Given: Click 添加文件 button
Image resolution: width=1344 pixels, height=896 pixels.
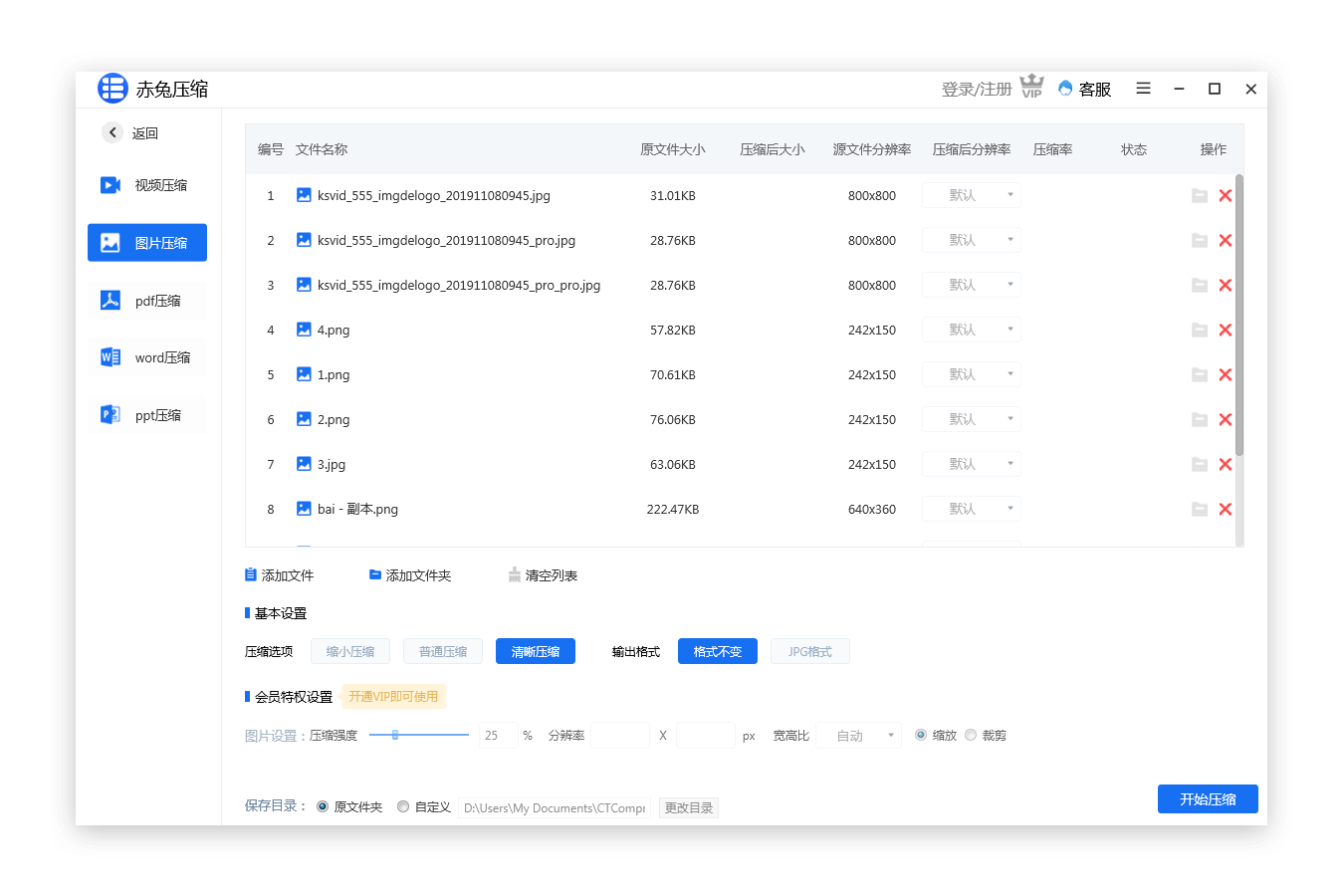Looking at the screenshot, I should tap(279, 575).
